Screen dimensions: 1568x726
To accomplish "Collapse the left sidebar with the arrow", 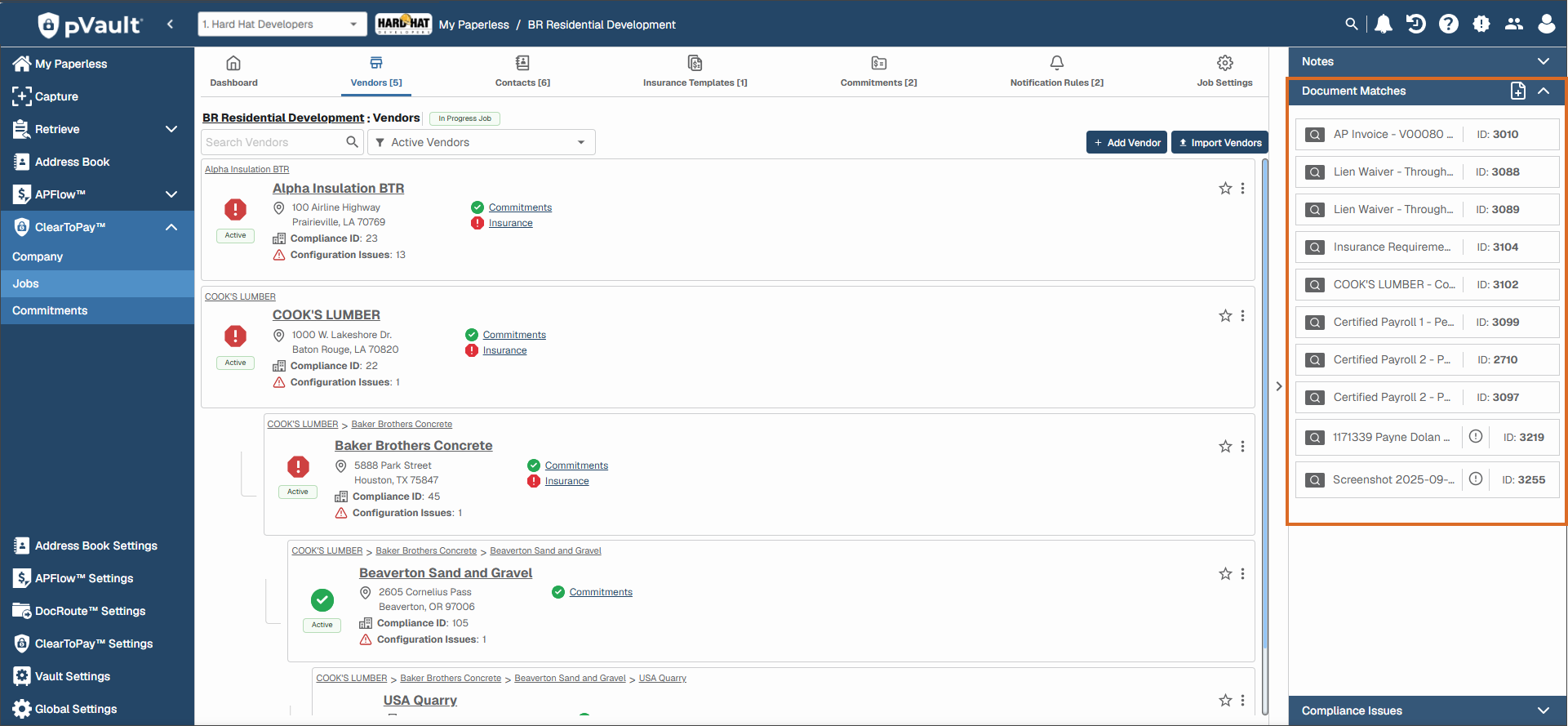I will (x=170, y=24).
